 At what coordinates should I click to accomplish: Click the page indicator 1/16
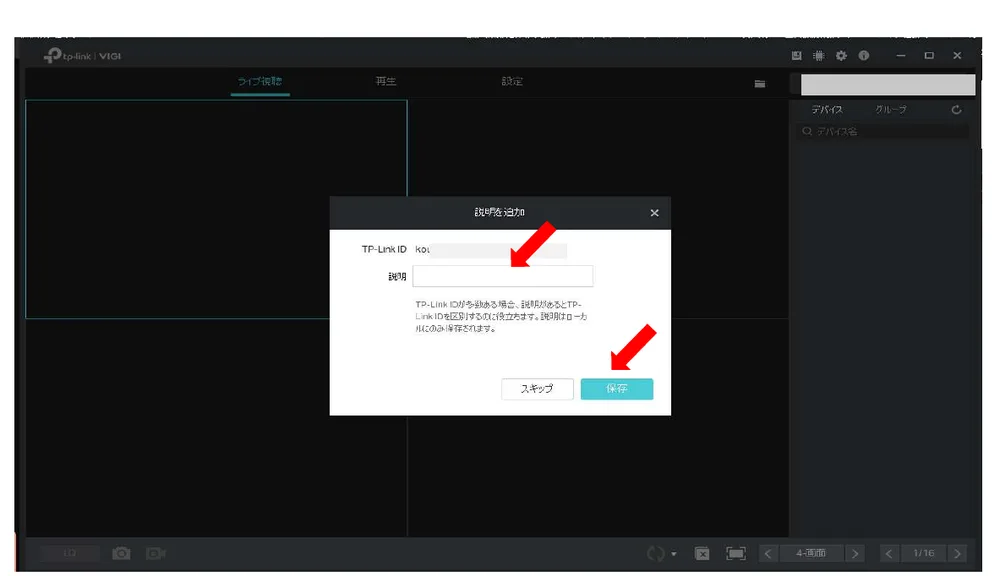pos(923,553)
